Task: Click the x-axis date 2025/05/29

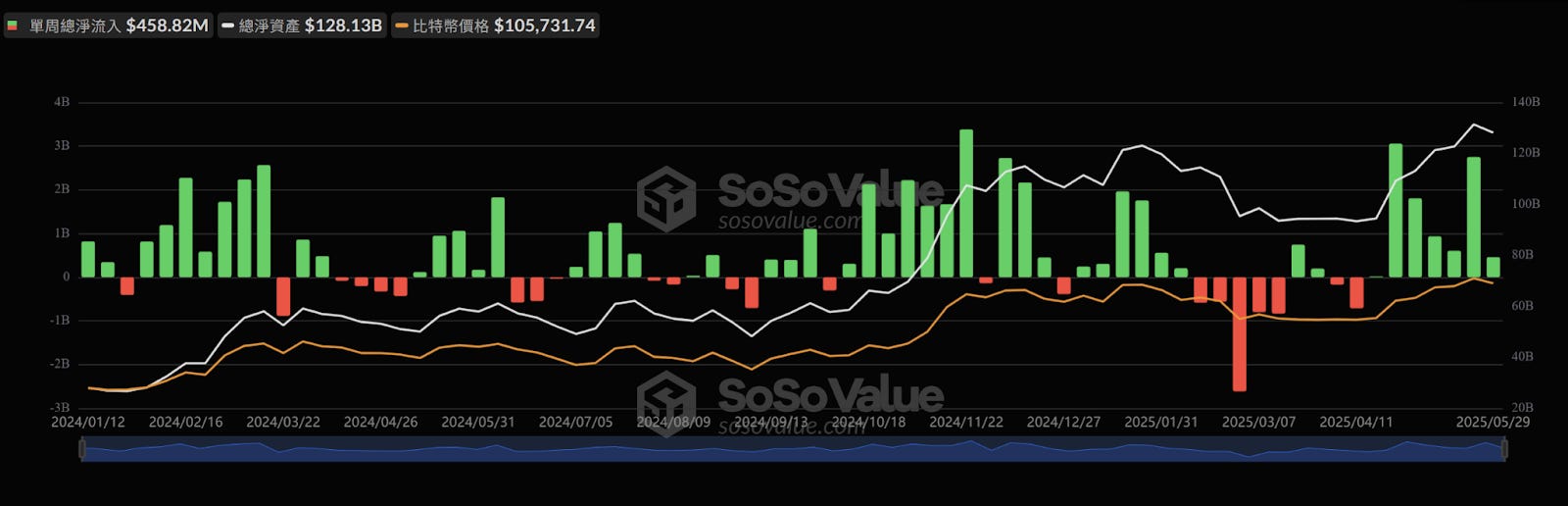Action: pyautogui.click(x=1493, y=422)
